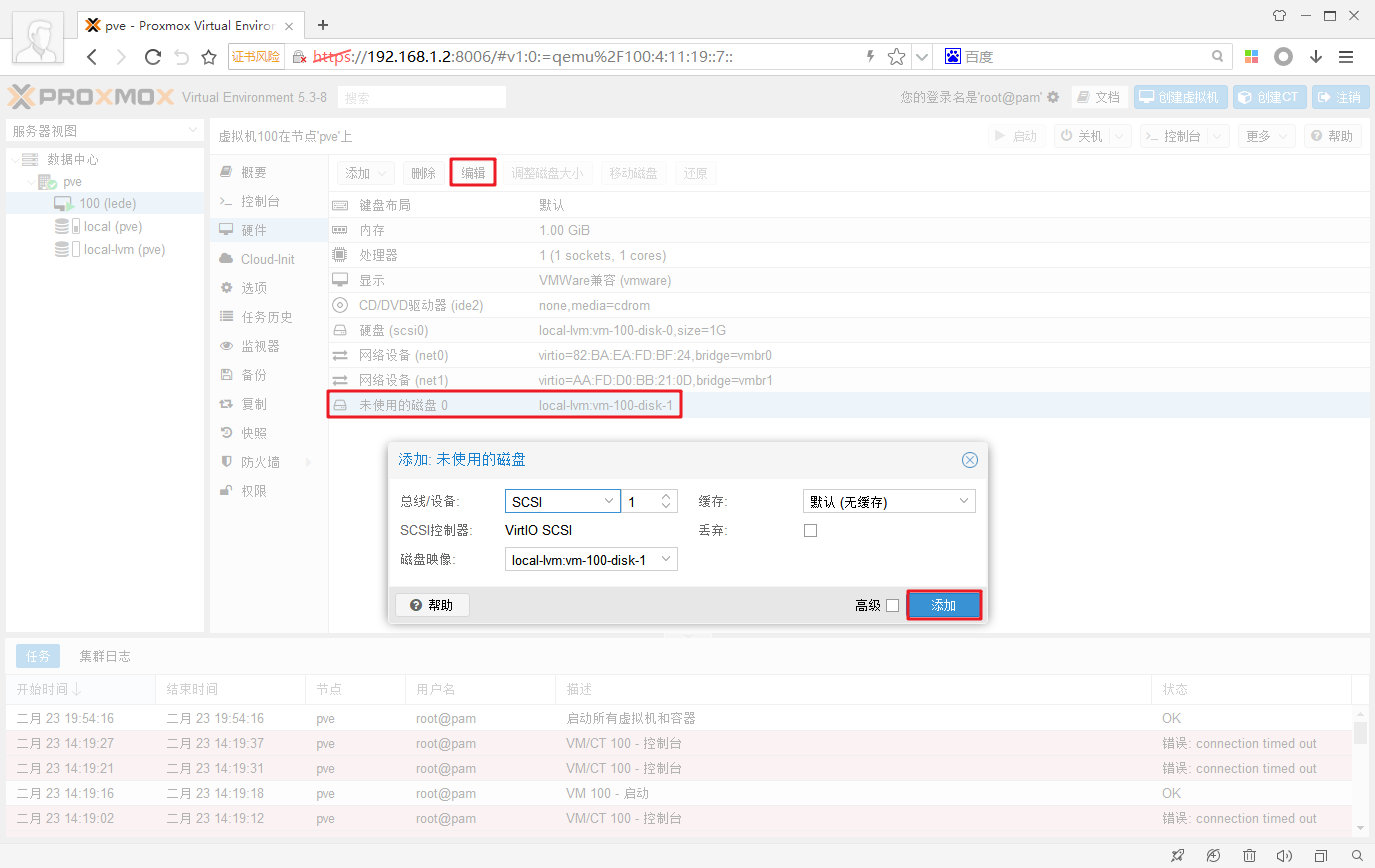Expand the 控制台 console toolbar dropdown arrow
The image size is (1375, 868).
pyautogui.click(x=1218, y=136)
